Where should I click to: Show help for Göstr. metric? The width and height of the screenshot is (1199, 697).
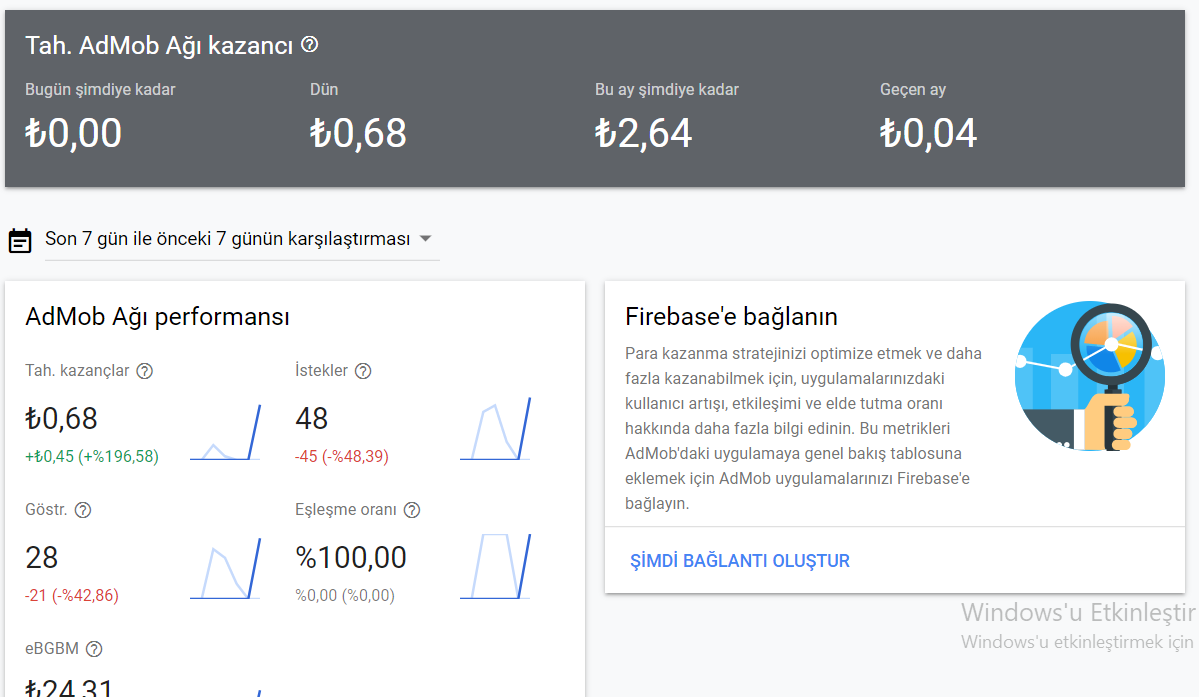point(83,510)
